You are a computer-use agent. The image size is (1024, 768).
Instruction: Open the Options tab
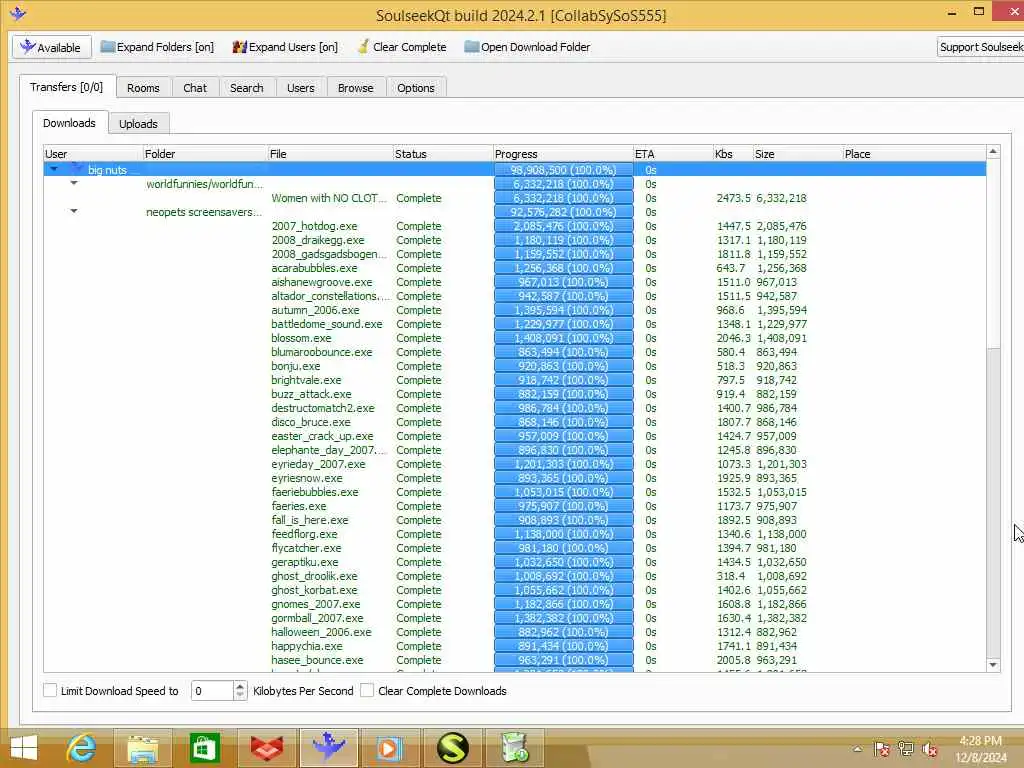coord(415,88)
